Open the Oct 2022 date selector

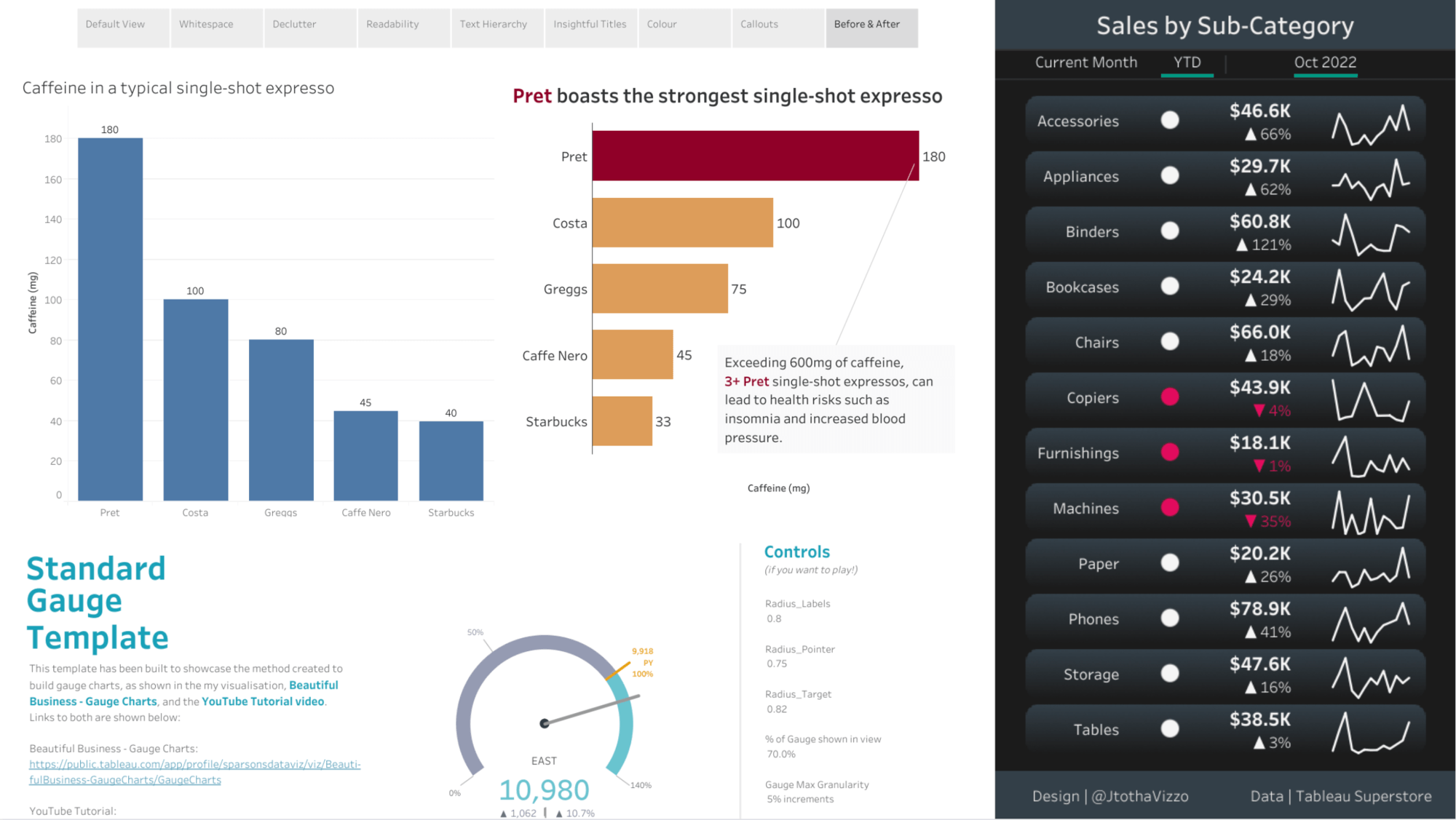click(x=1324, y=63)
